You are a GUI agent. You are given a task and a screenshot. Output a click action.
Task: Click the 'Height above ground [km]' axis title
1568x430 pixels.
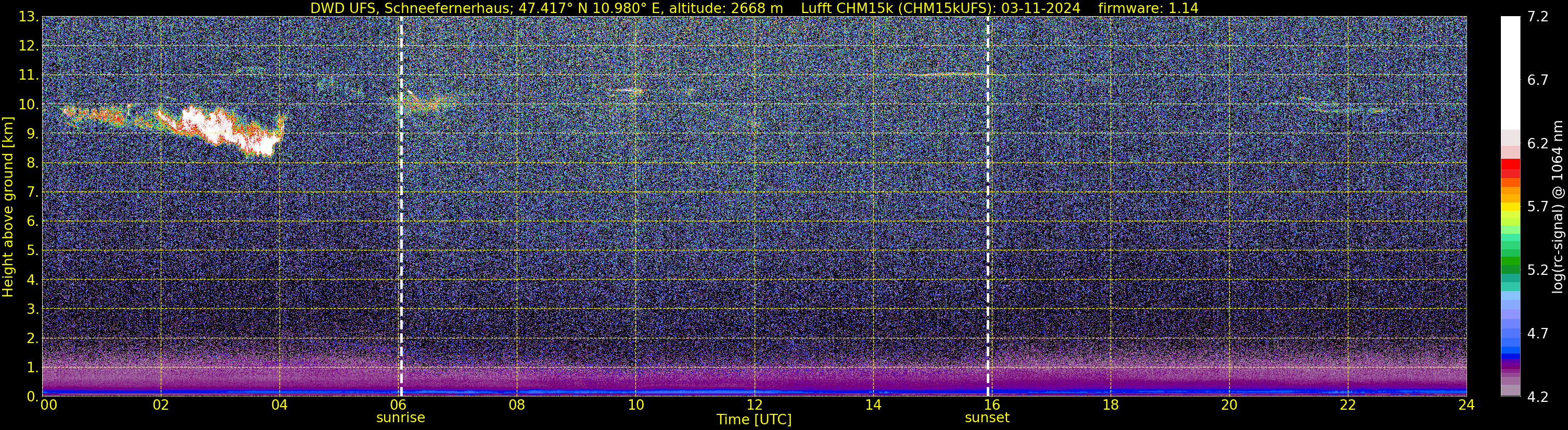tap(8, 207)
